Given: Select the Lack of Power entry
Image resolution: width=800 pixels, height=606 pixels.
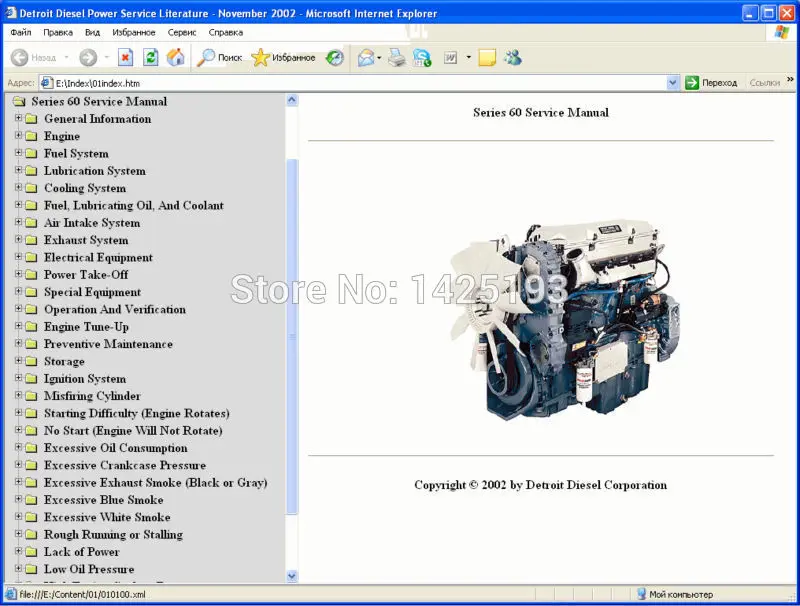Looking at the screenshot, I should tap(81, 551).
